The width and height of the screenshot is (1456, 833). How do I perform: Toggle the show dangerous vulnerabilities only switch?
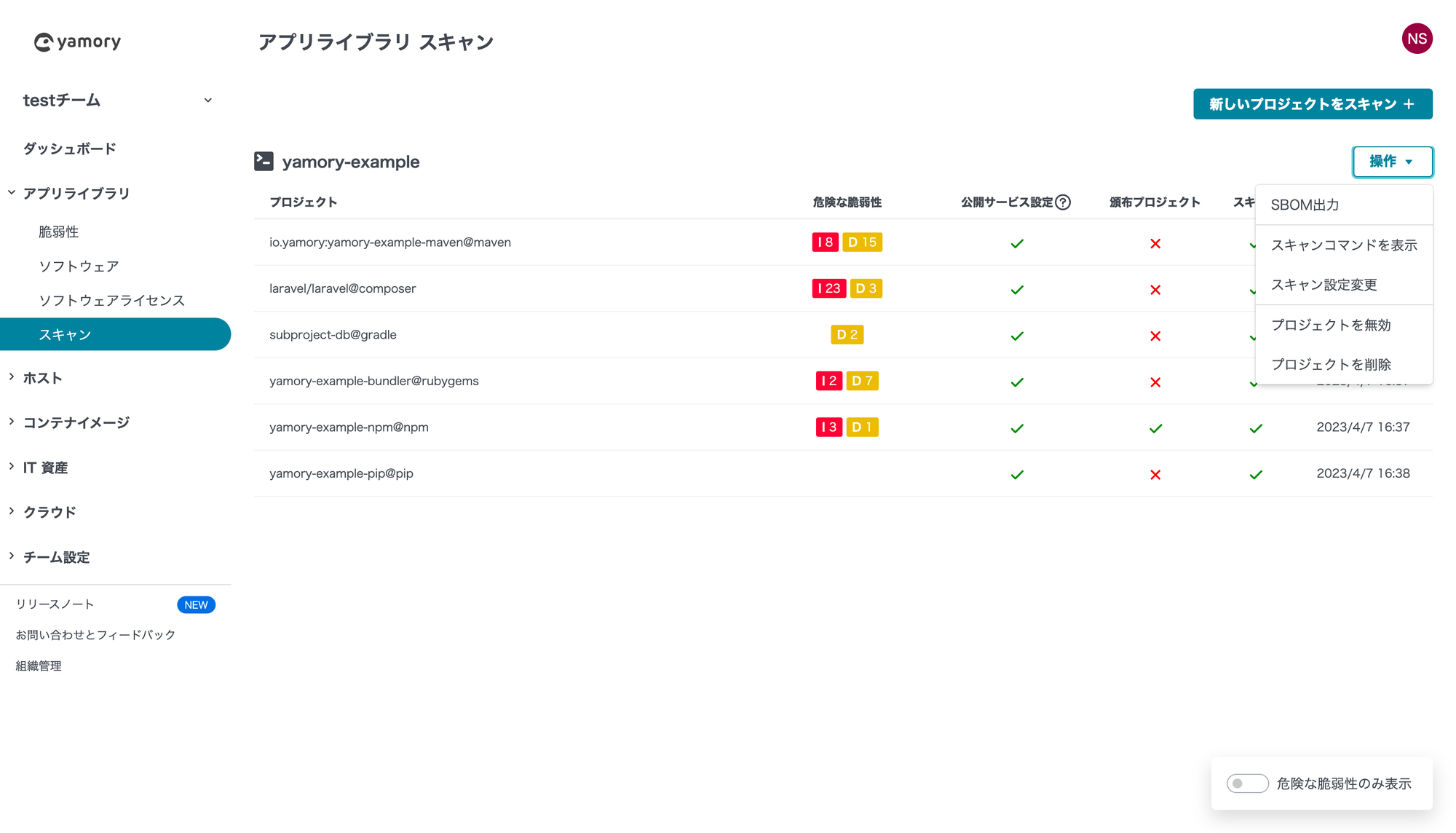(x=1247, y=783)
